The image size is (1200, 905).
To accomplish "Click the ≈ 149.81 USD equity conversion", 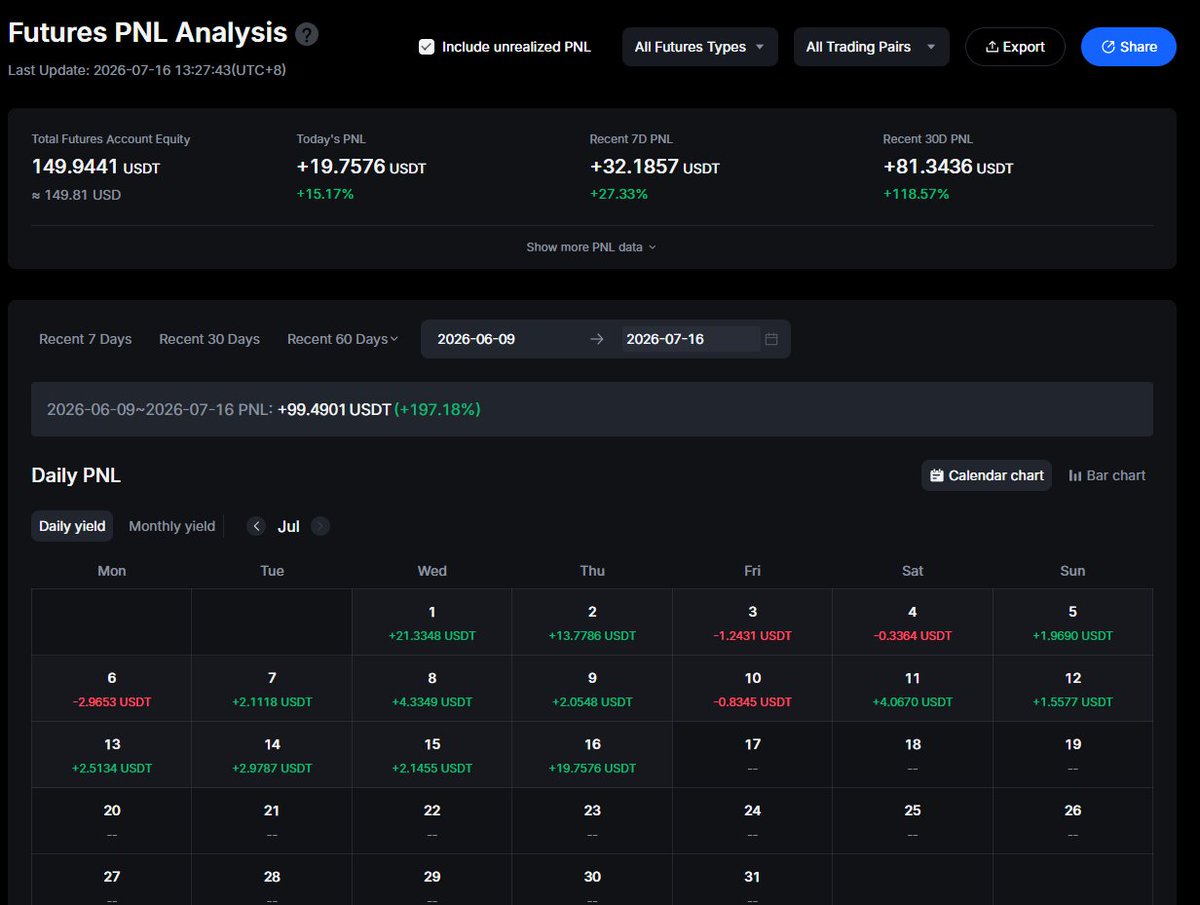I will pyautogui.click(x=76, y=194).
